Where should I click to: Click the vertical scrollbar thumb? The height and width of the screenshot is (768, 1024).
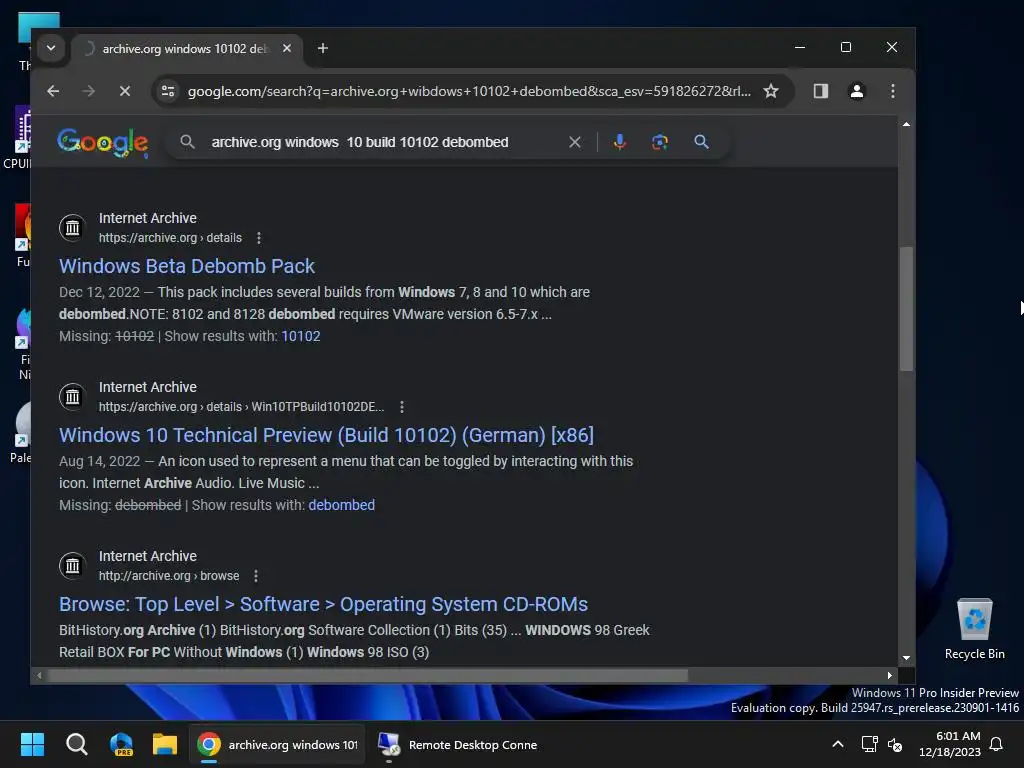coord(906,309)
